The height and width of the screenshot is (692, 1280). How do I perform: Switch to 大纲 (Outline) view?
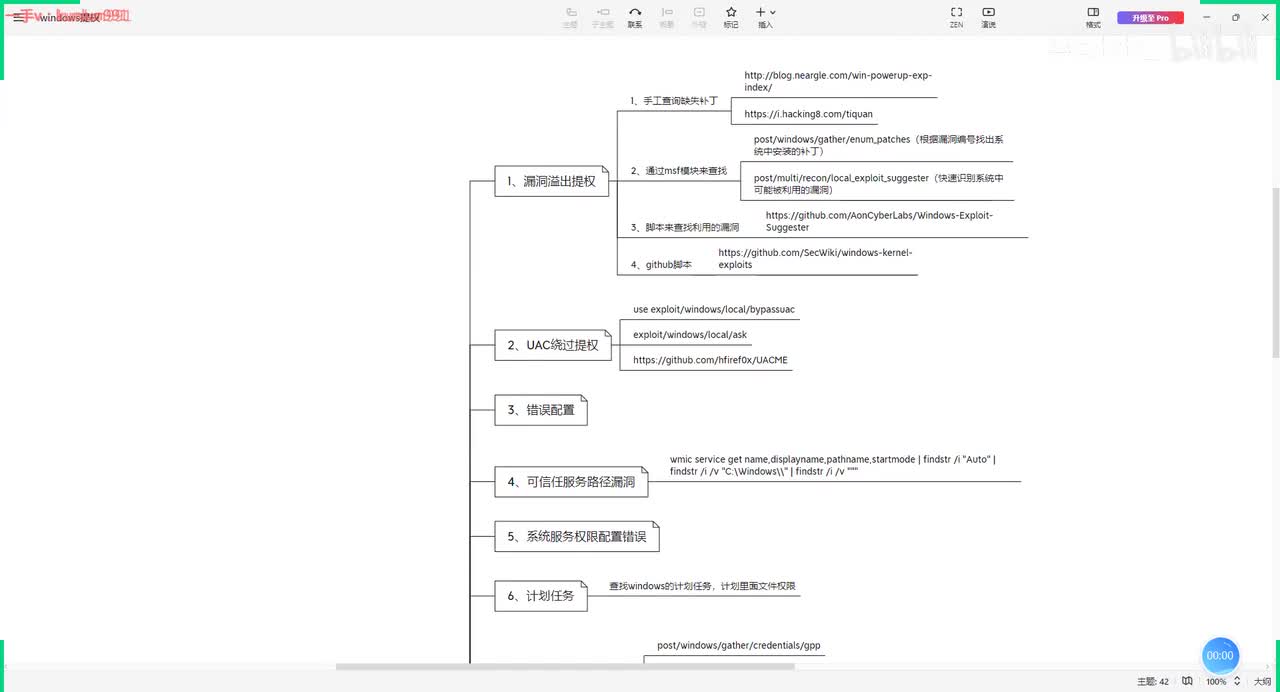[1262, 681]
